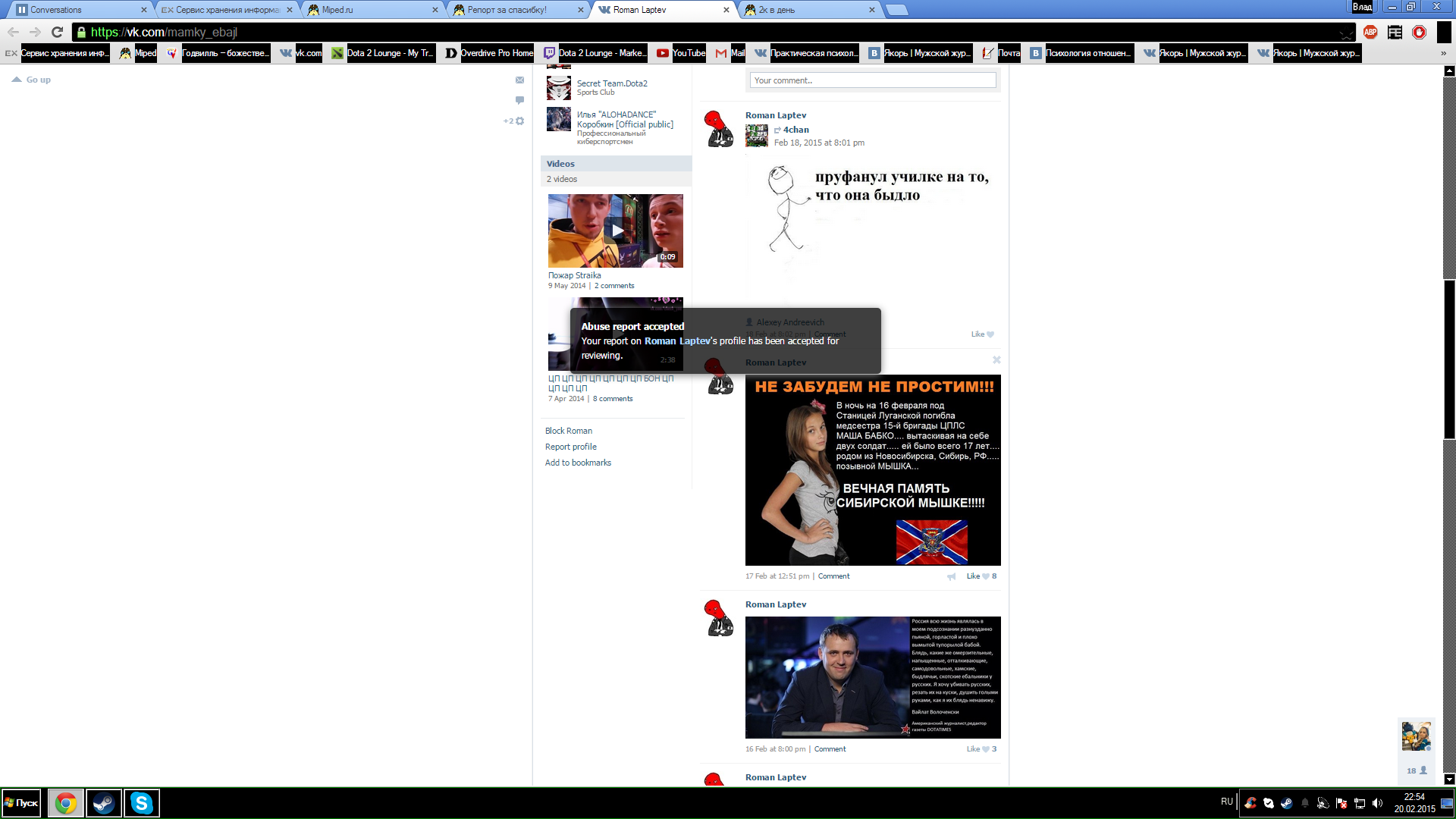Image resolution: width=1456 pixels, height=819 pixels.
Task: Open a new browser tab
Action: point(896,10)
